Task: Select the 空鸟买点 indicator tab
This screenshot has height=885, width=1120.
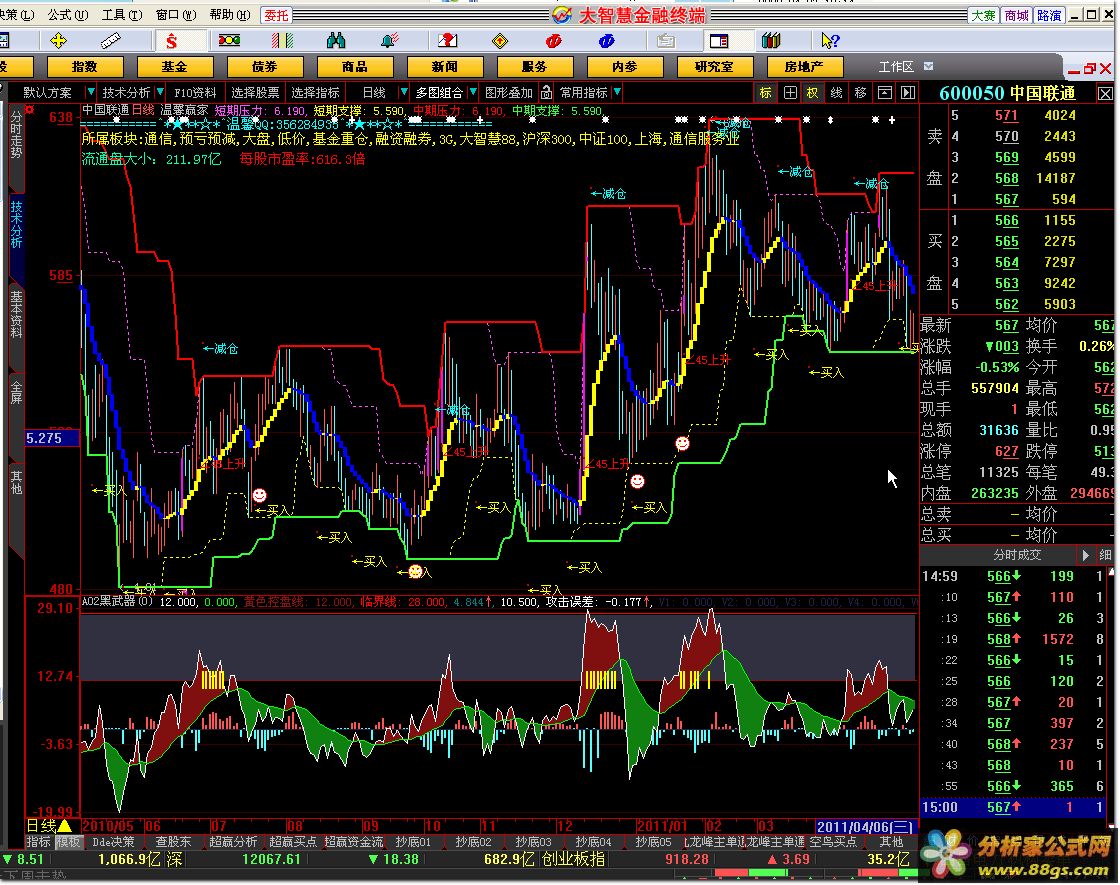Action: pos(834,842)
